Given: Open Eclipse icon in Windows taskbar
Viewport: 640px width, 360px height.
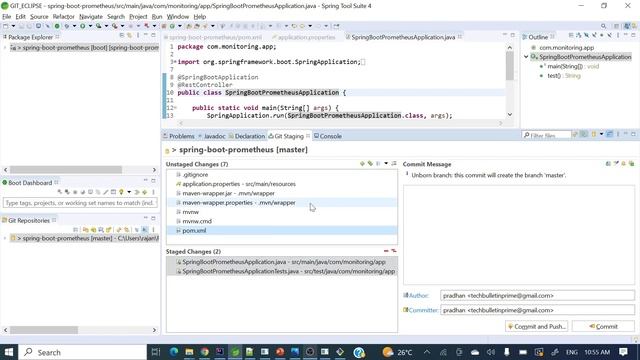Looking at the screenshot, I should 235,351.
